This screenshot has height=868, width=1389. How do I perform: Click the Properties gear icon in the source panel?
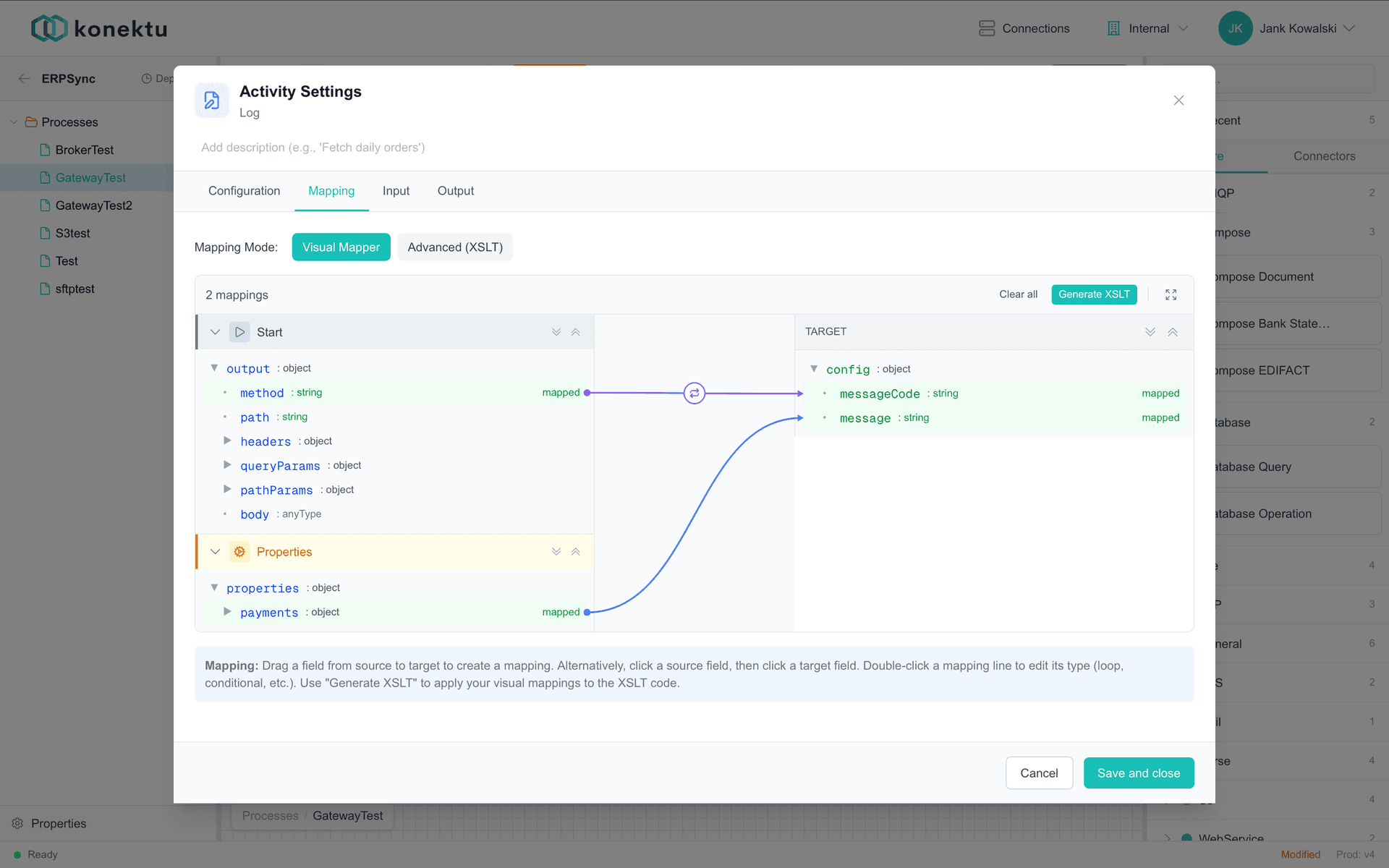tap(239, 552)
